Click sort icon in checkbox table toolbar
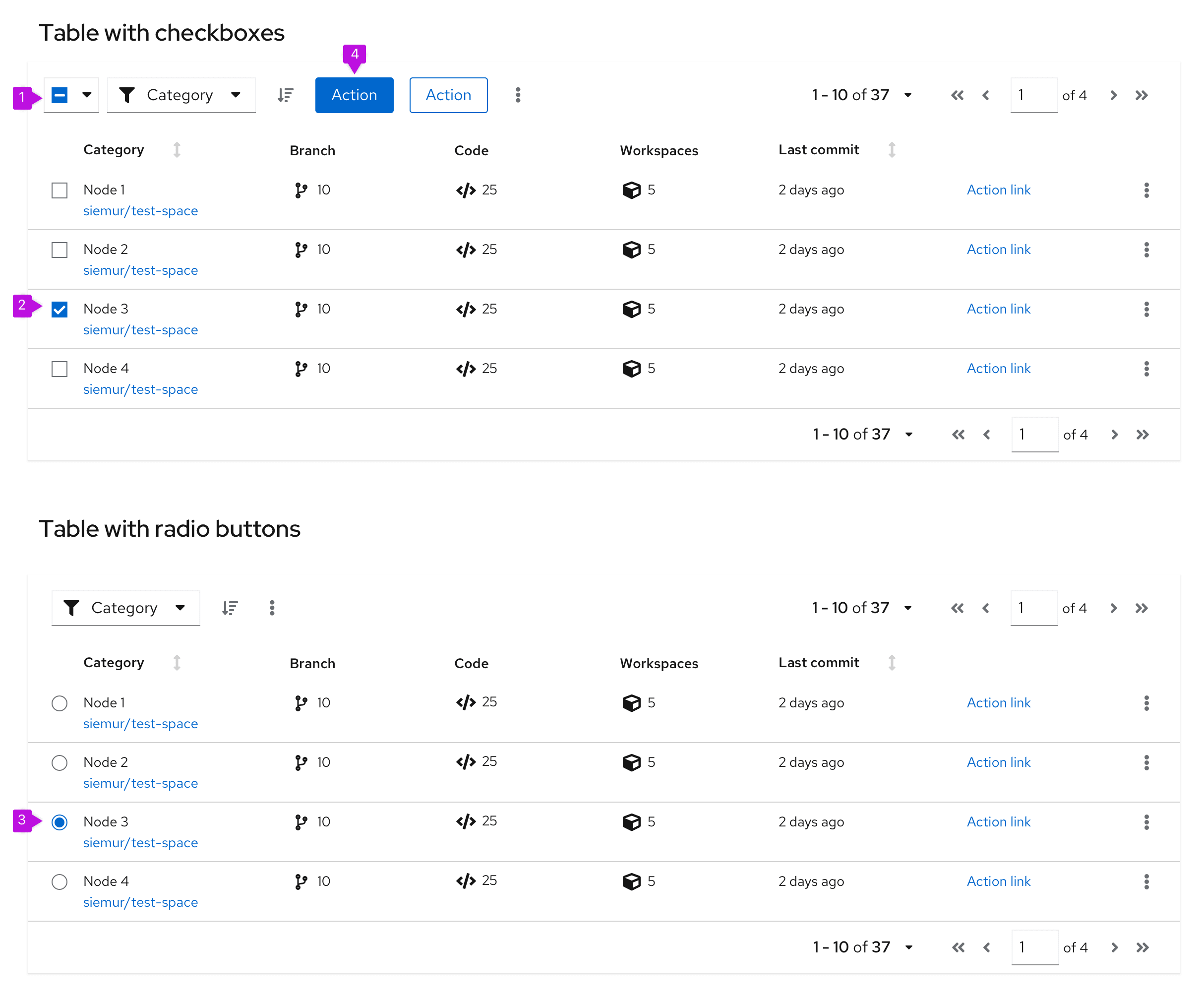Image resolution: width=1204 pixels, height=1005 pixels. click(x=285, y=95)
